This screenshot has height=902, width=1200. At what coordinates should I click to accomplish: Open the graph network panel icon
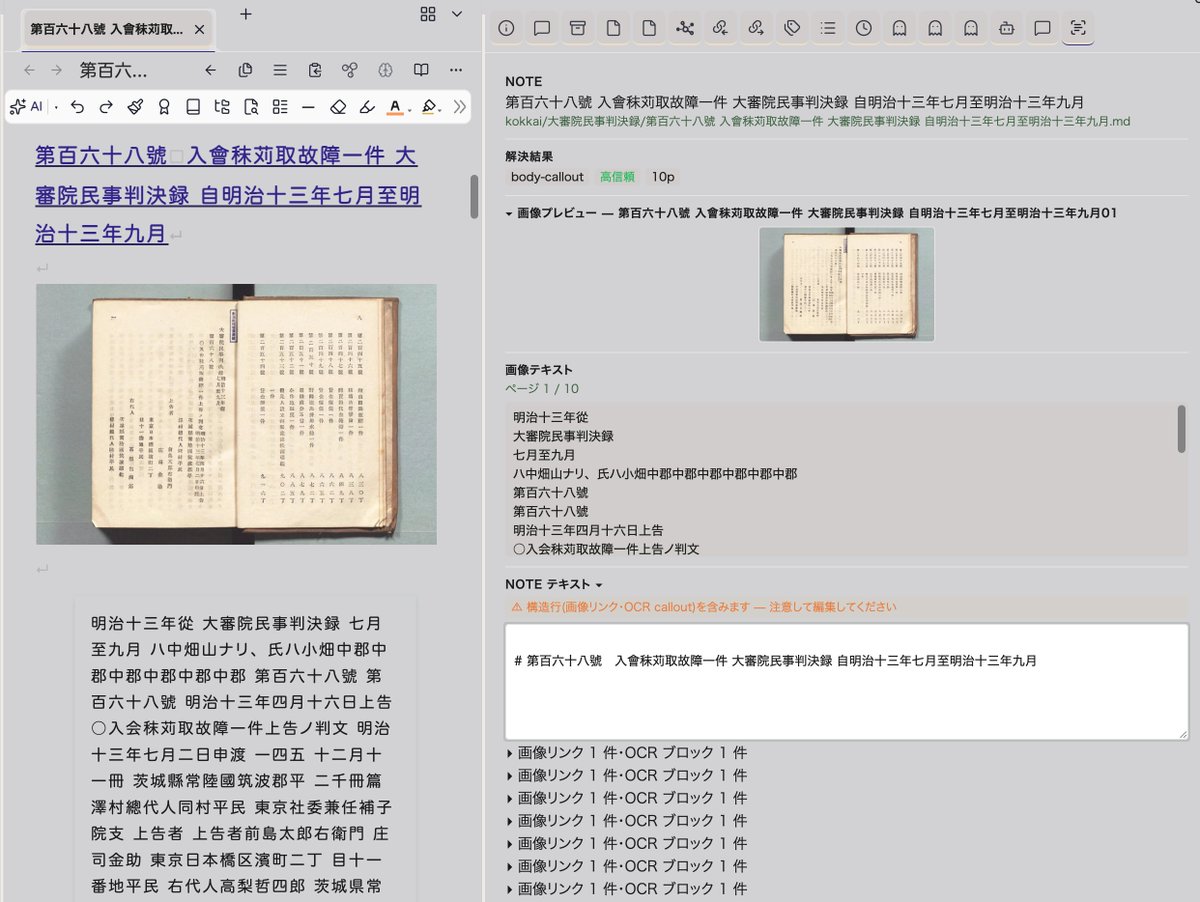pyautogui.click(x=685, y=28)
